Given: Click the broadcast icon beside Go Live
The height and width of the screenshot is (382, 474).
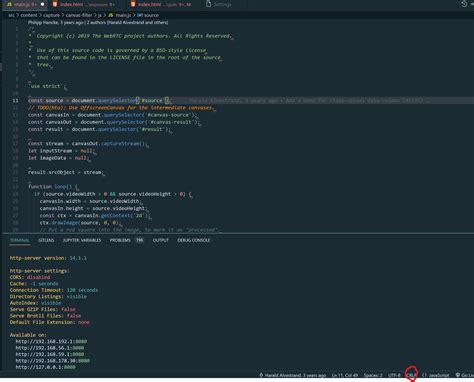Looking at the screenshot, I should tap(457, 375).
